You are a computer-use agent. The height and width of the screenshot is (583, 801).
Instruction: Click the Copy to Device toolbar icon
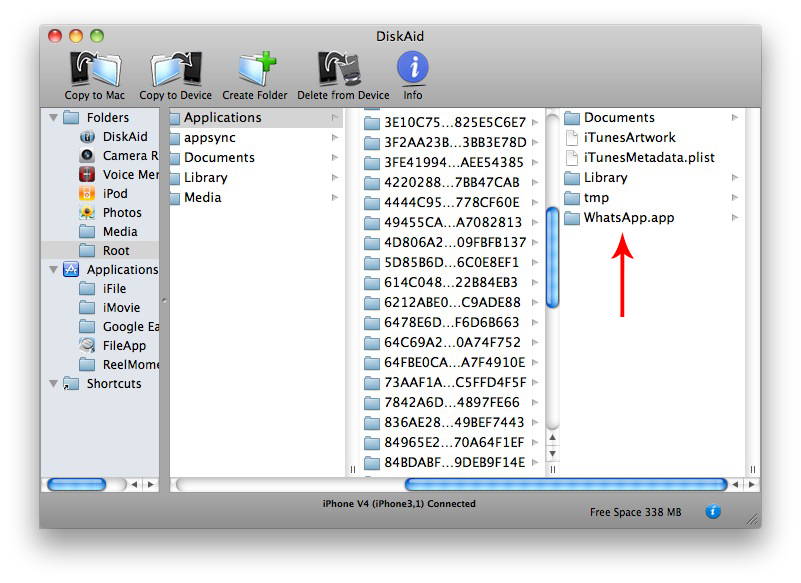(x=175, y=69)
